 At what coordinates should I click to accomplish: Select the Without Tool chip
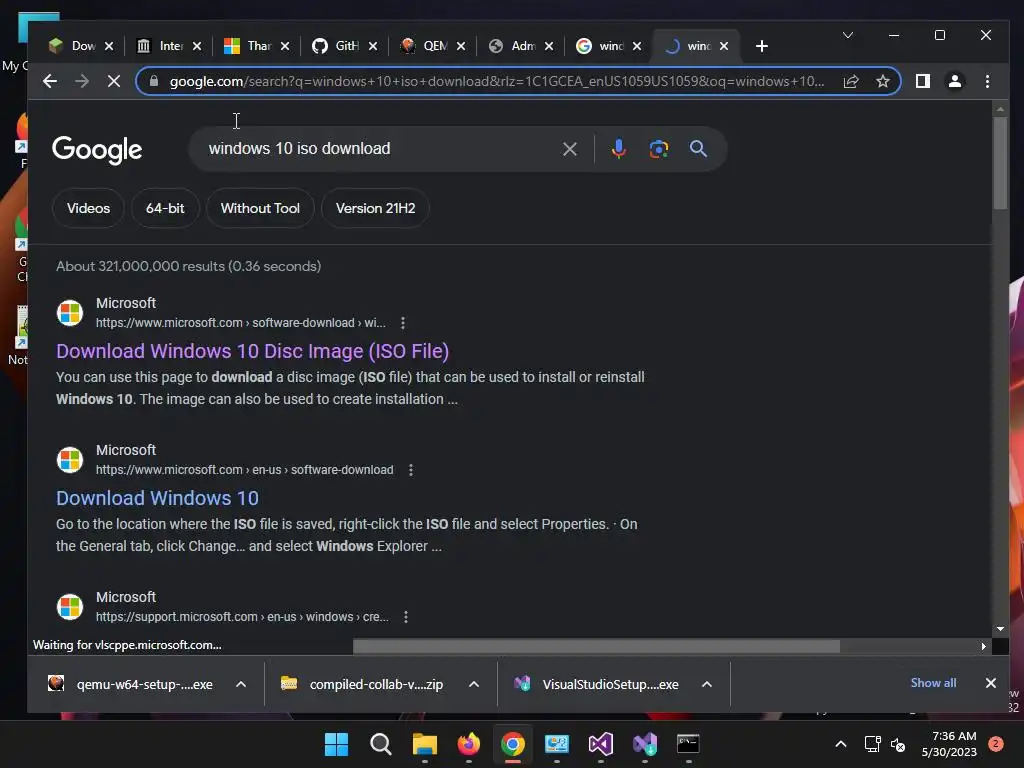tap(260, 208)
